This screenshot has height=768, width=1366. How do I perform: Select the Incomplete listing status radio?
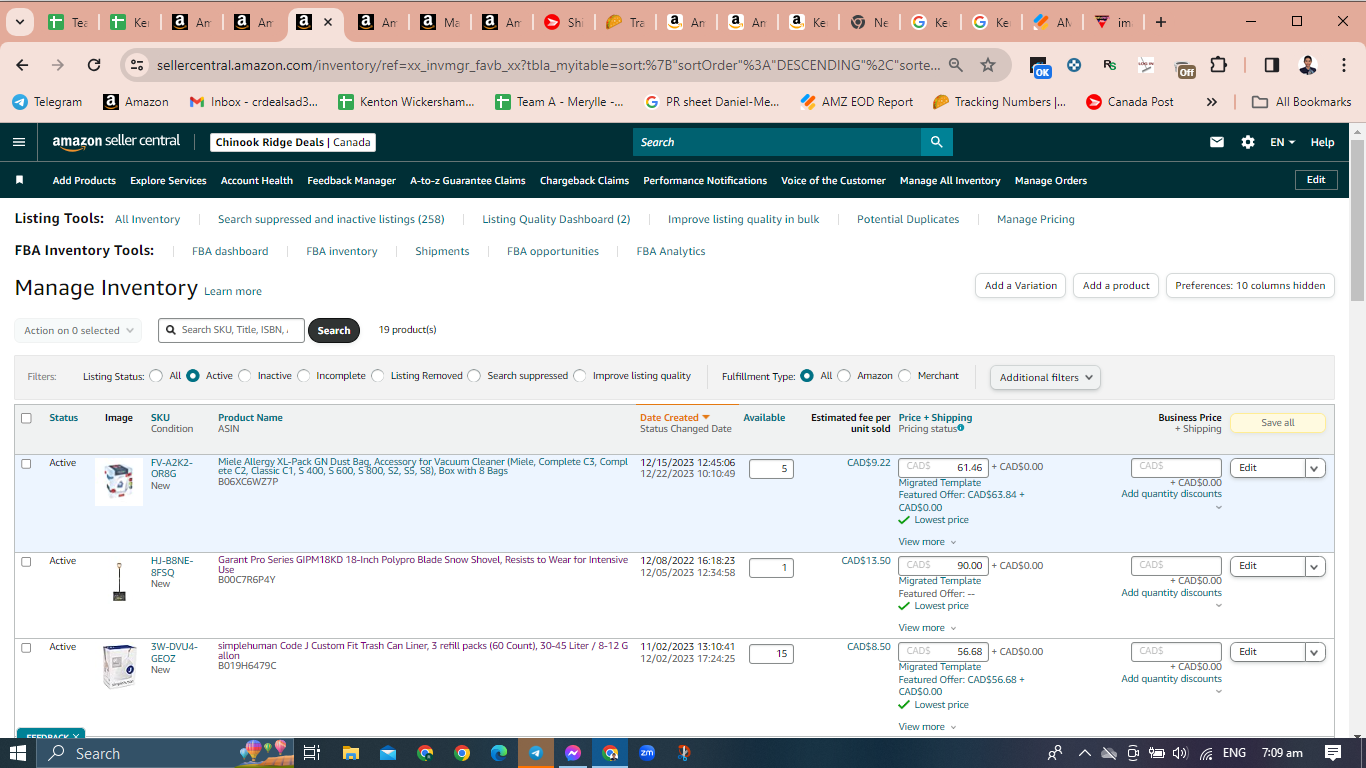[304, 376]
